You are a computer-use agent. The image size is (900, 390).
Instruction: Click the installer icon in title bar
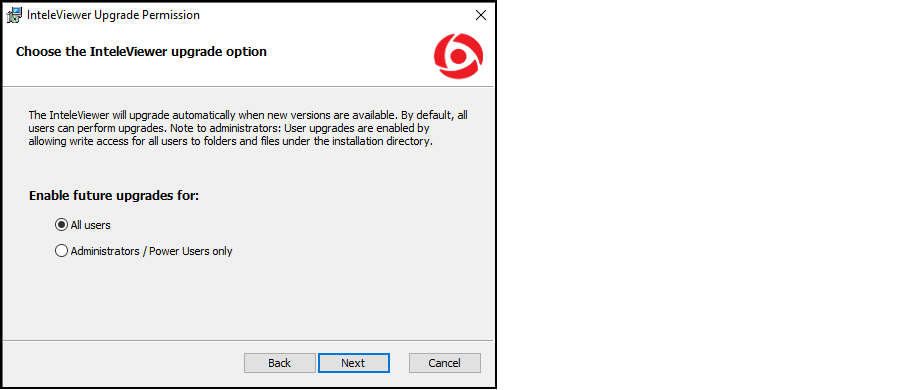(14, 16)
